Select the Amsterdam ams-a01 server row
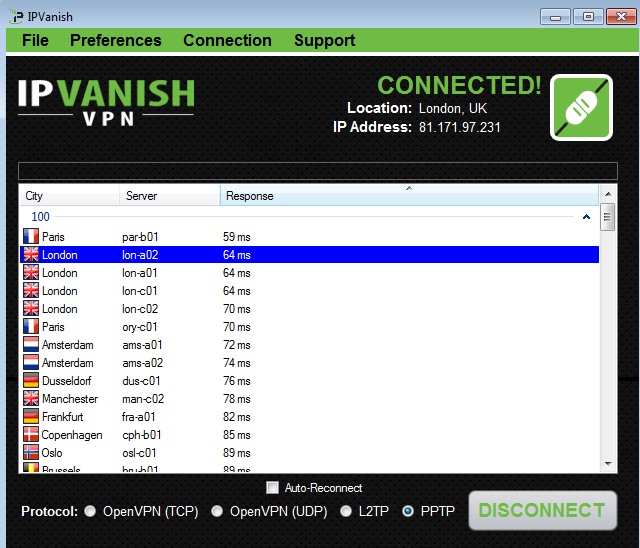The width and height of the screenshot is (640, 548). (309, 344)
